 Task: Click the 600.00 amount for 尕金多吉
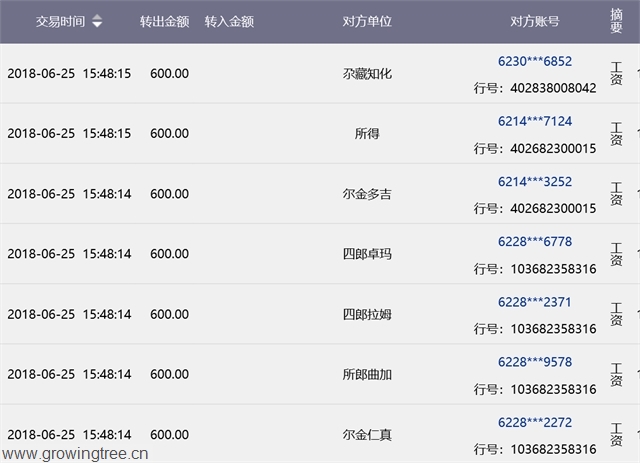tap(169, 194)
